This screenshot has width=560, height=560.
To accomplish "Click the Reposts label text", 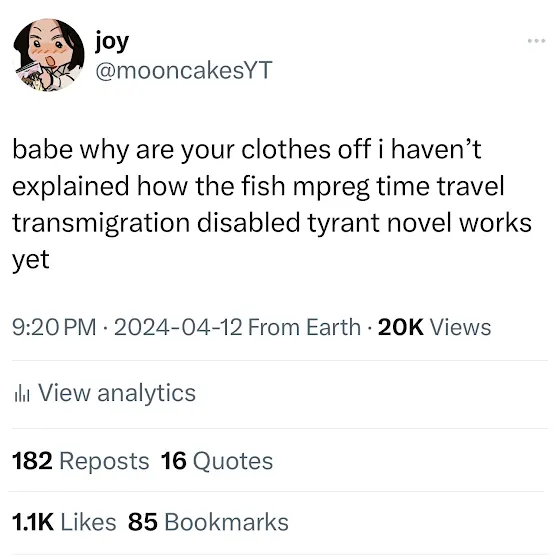I will (x=104, y=461).
